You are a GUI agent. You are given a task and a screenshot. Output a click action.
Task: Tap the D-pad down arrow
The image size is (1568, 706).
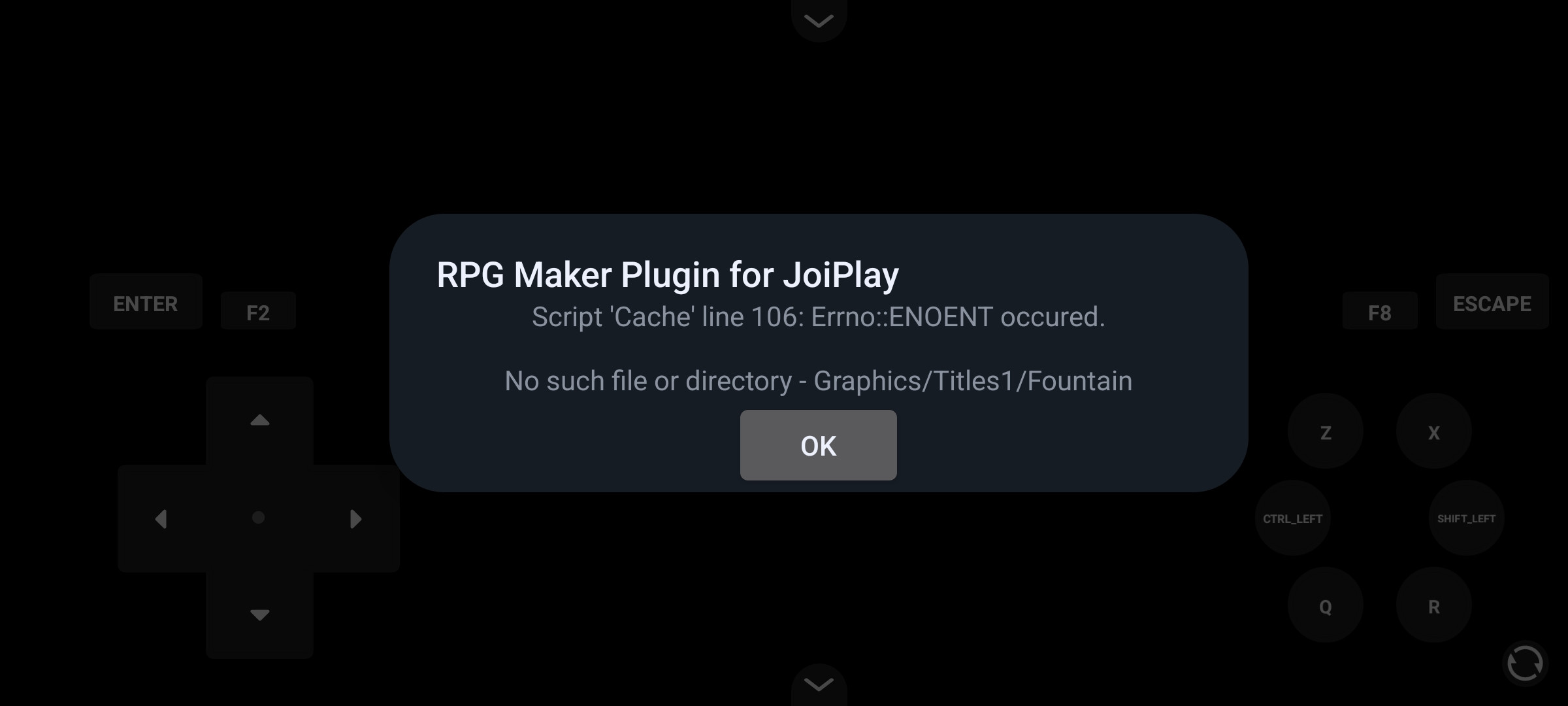click(260, 614)
